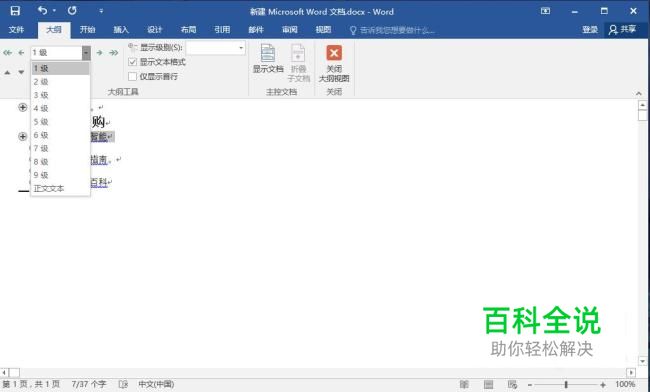
Task: Open the undo history dropdown arrow
Action: (54, 11)
